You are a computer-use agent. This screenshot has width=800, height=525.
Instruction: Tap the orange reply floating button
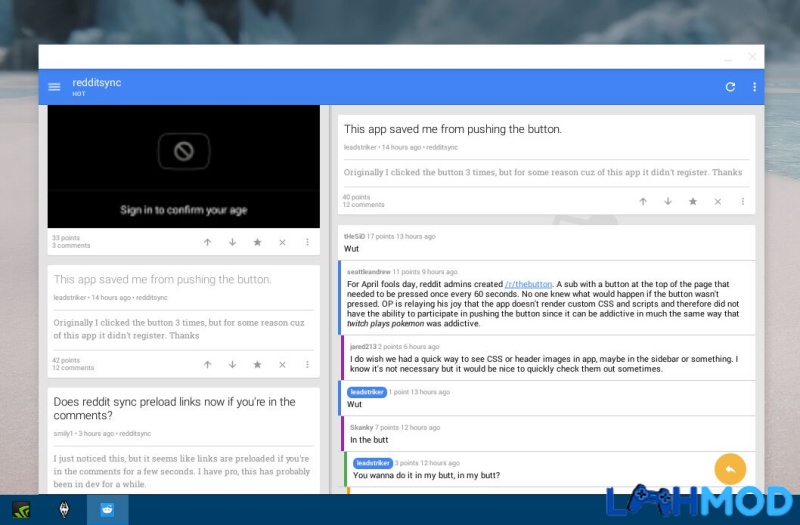pos(730,469)
